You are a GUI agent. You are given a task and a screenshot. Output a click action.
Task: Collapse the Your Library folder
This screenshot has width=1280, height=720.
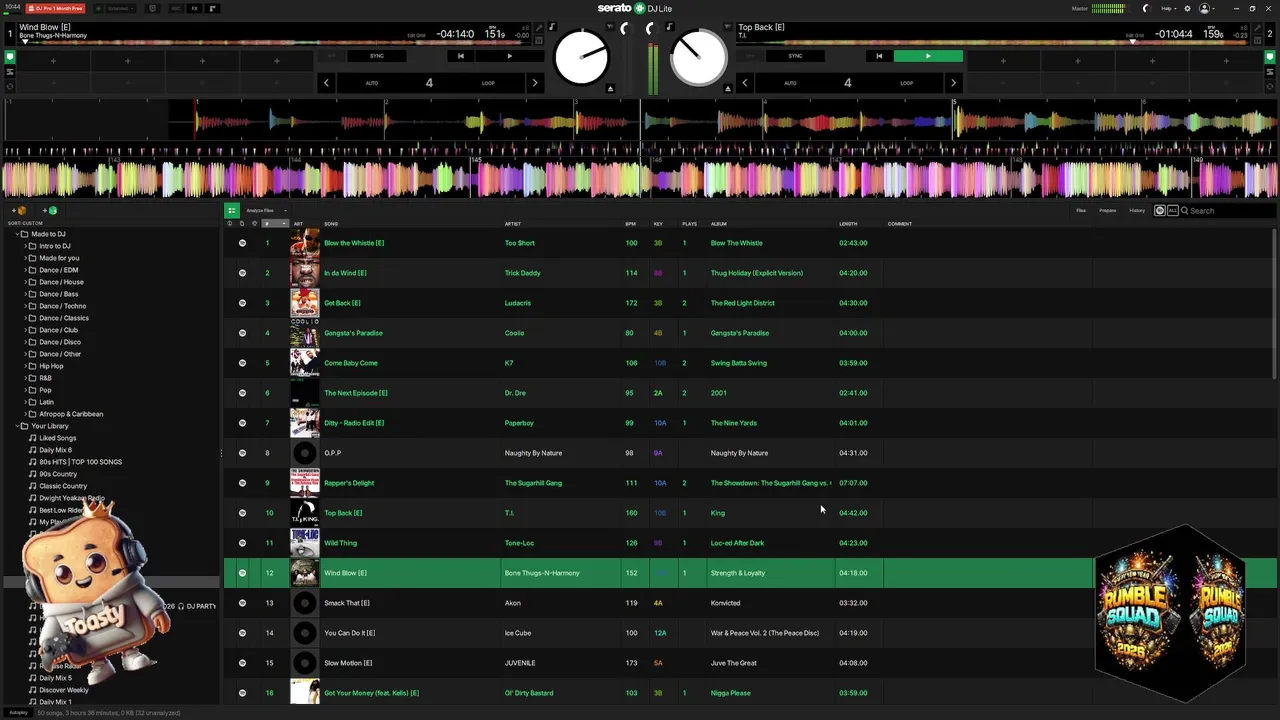point(17,426)
